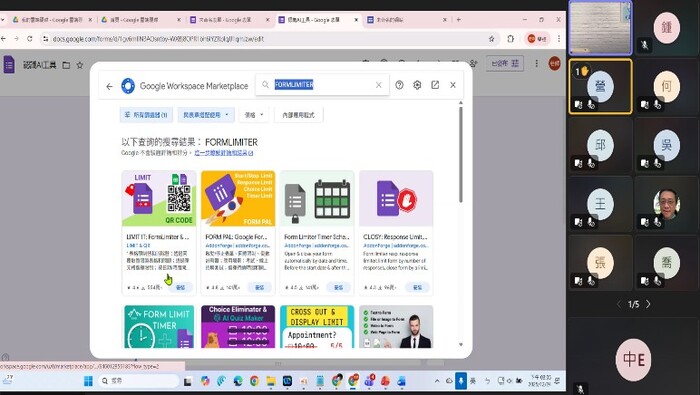Clear the FORMLIMITER search with the X

click(379, 85)
